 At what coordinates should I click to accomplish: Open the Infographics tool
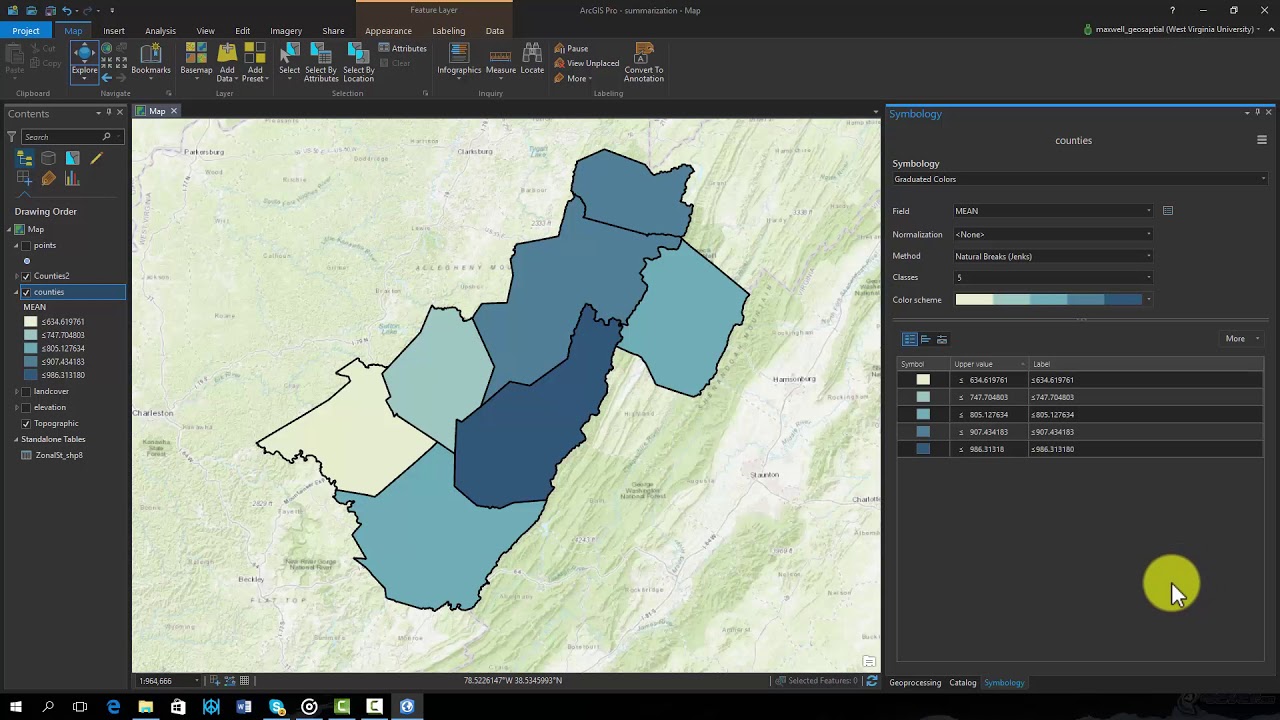[459, 59]
